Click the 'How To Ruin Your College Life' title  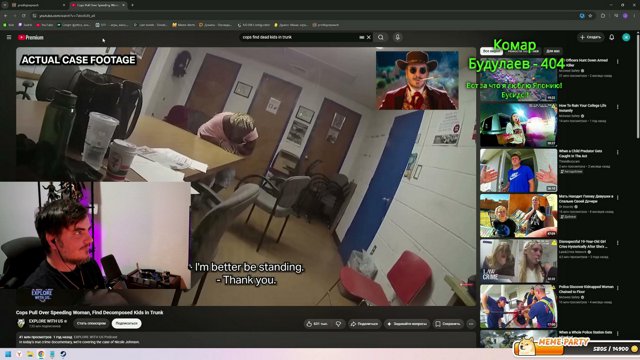(583, 108)
